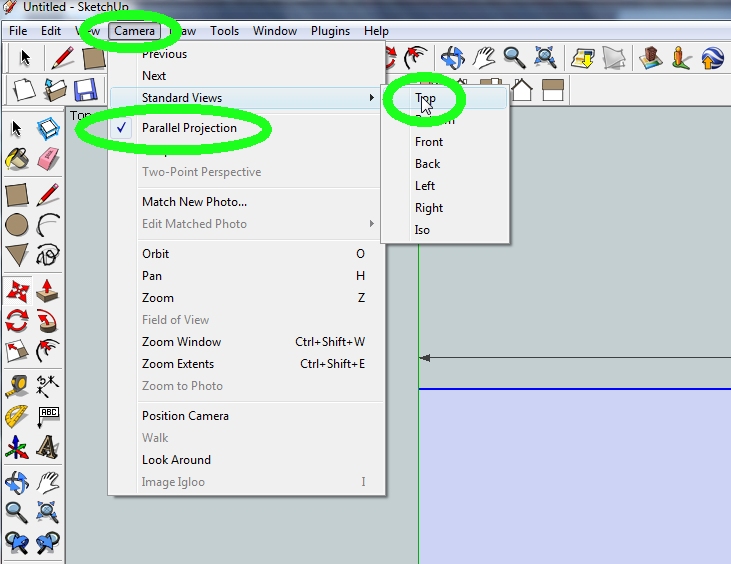Select the Eraser tool
This screenshot has height=564, width=731.
(48, 159)
